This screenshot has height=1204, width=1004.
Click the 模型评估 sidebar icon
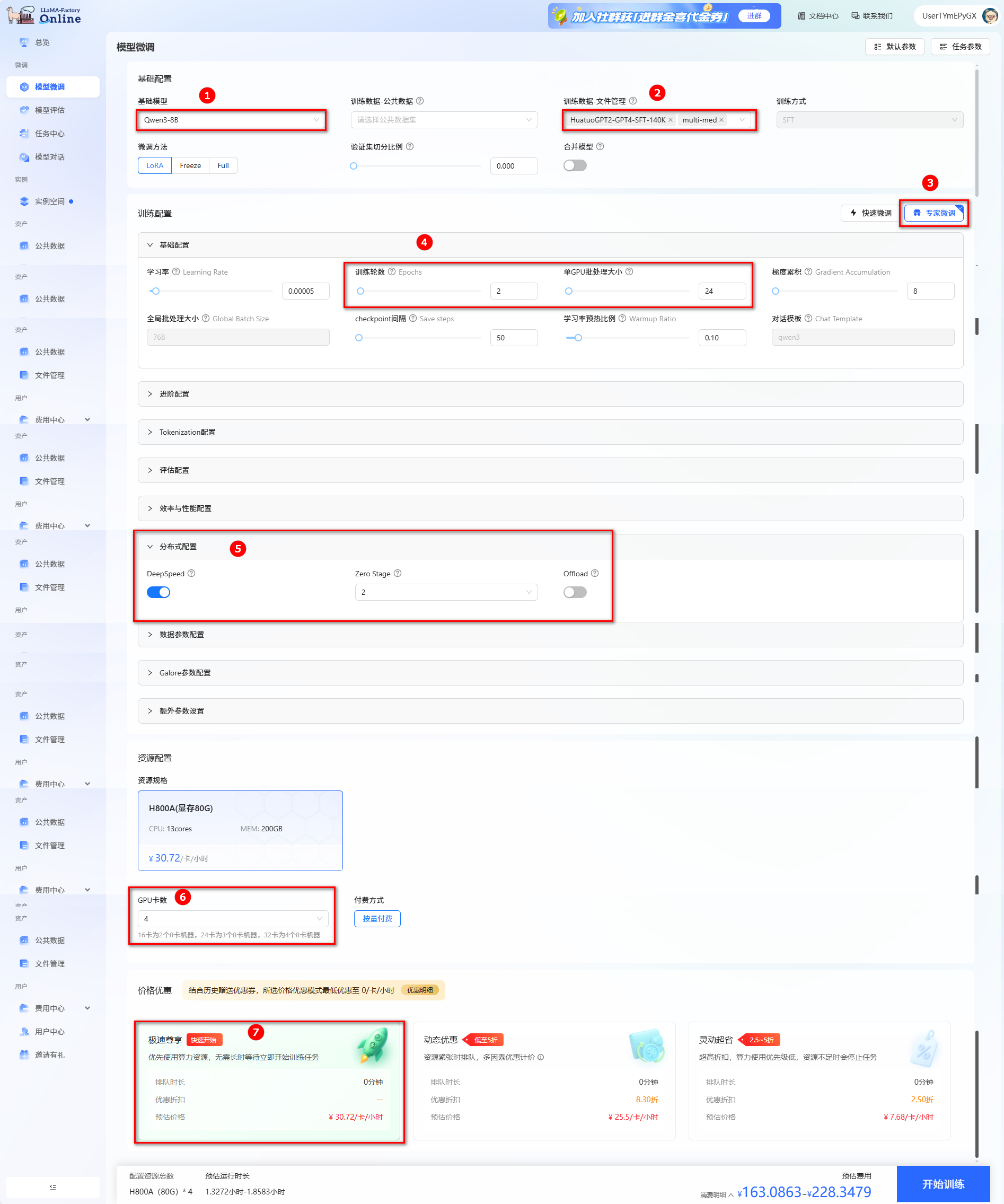[x=24, y=110]
